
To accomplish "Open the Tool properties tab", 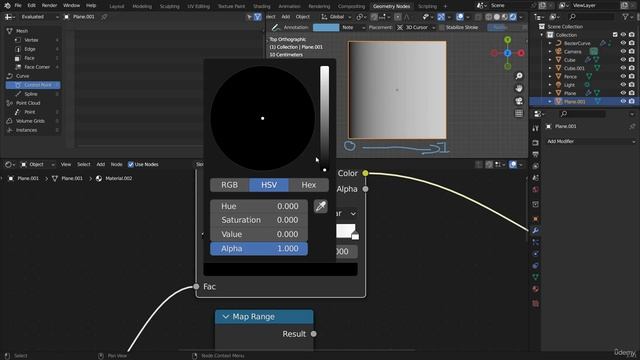I will [535, 129].
